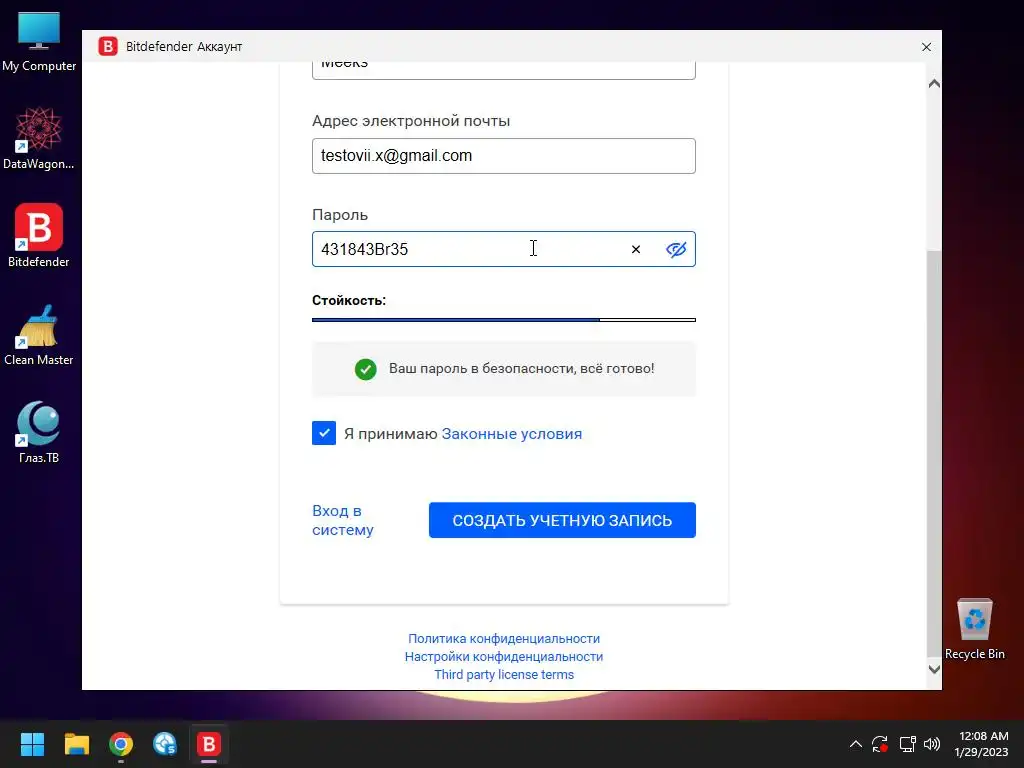This screenshot has width=1024, height=768.
Task: Clear the password field with the X
Action: click(x=635, y=249)
